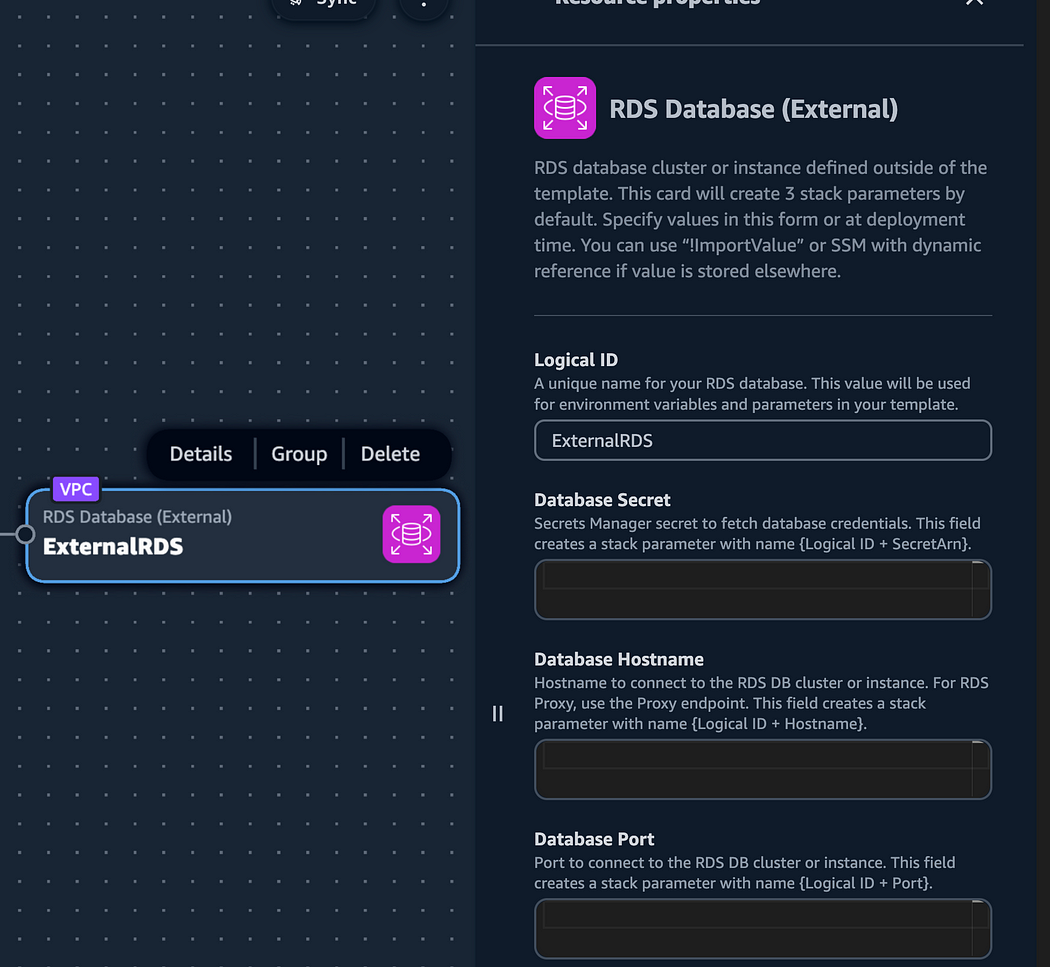This screenshot has height=967, width=1050.
Task: Close the Resource properties panel
Action: (974, 3)
